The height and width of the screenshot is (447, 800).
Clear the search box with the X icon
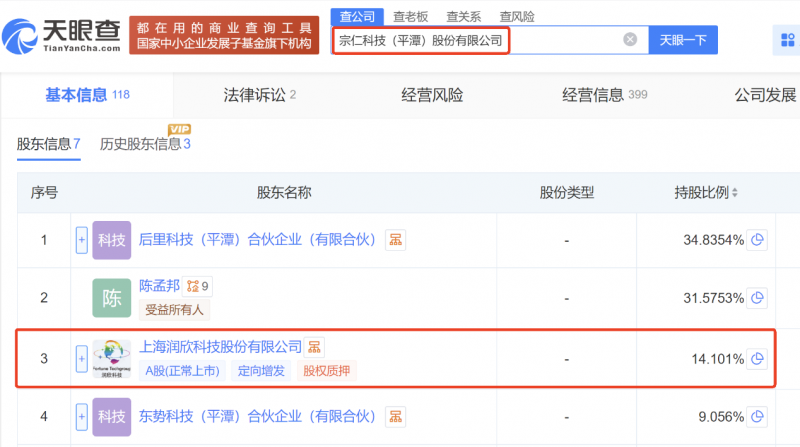pyautogui.click(x=630, y=40)
